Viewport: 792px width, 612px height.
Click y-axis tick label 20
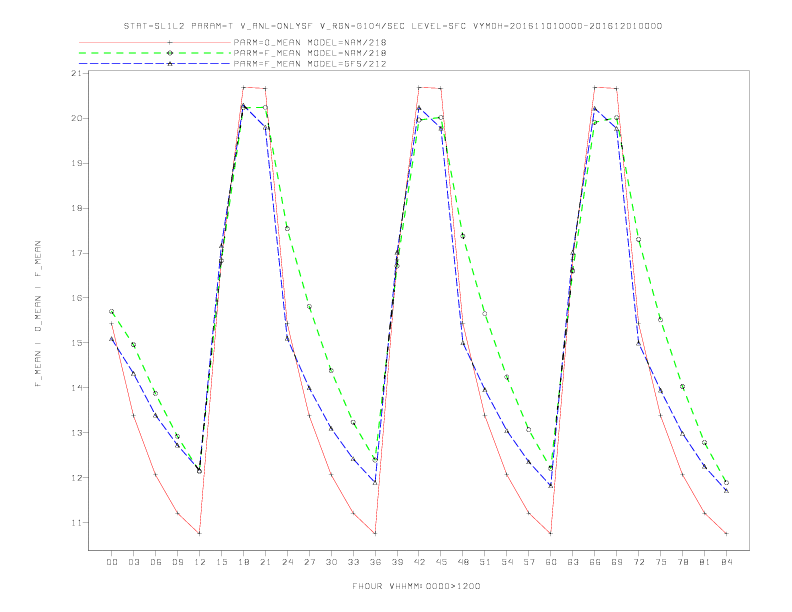tap(77, 118)
